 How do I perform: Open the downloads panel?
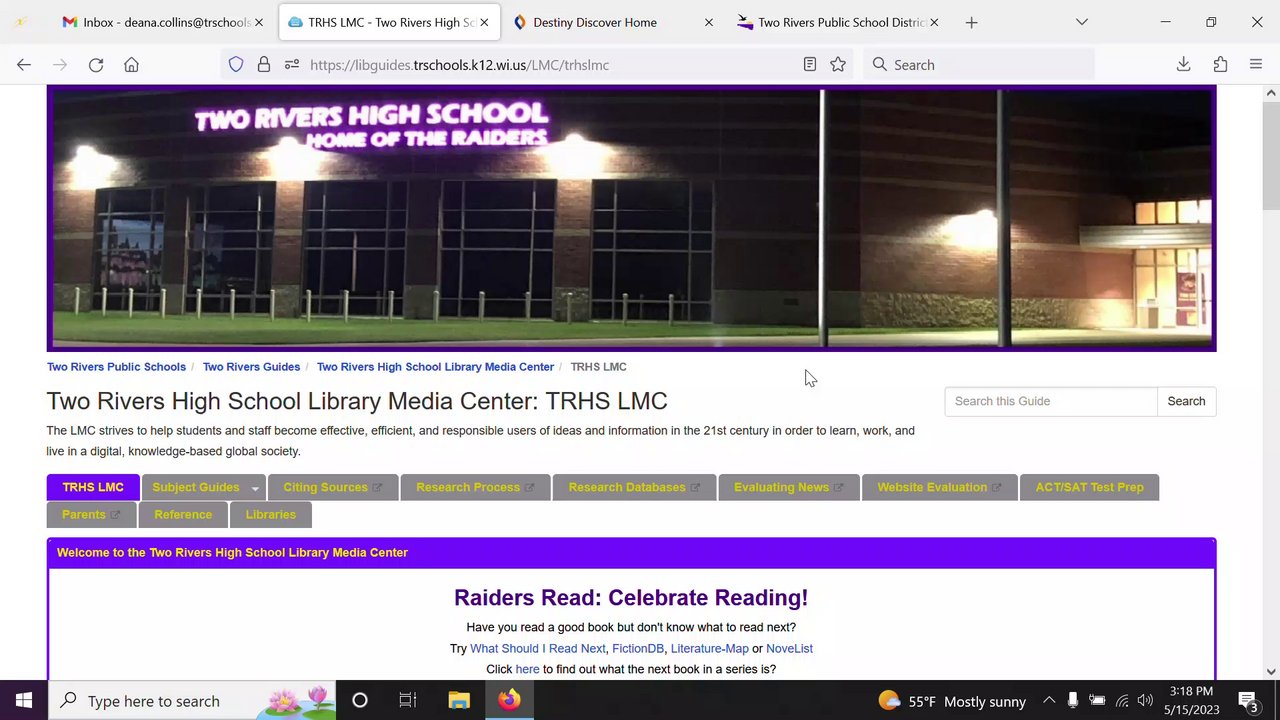click(1183, 65)
